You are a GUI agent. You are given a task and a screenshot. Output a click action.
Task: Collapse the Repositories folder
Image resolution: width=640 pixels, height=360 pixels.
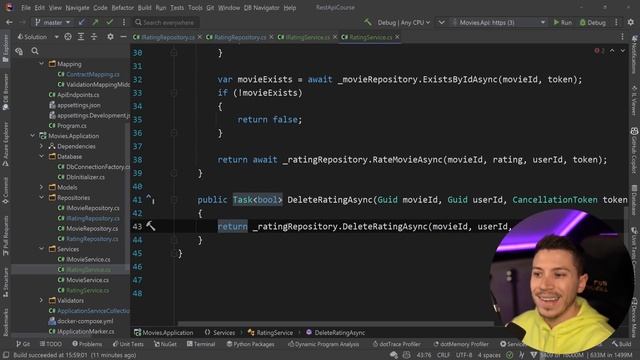point(42,198)
